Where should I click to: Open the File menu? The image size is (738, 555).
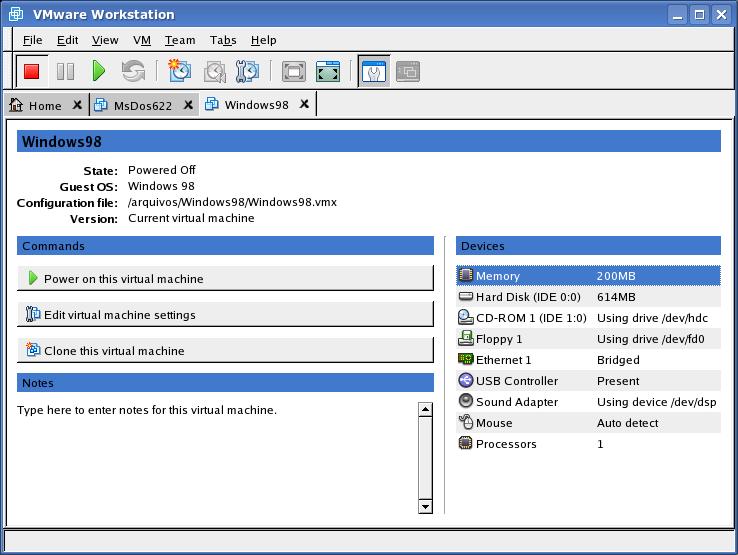[32, 40]
